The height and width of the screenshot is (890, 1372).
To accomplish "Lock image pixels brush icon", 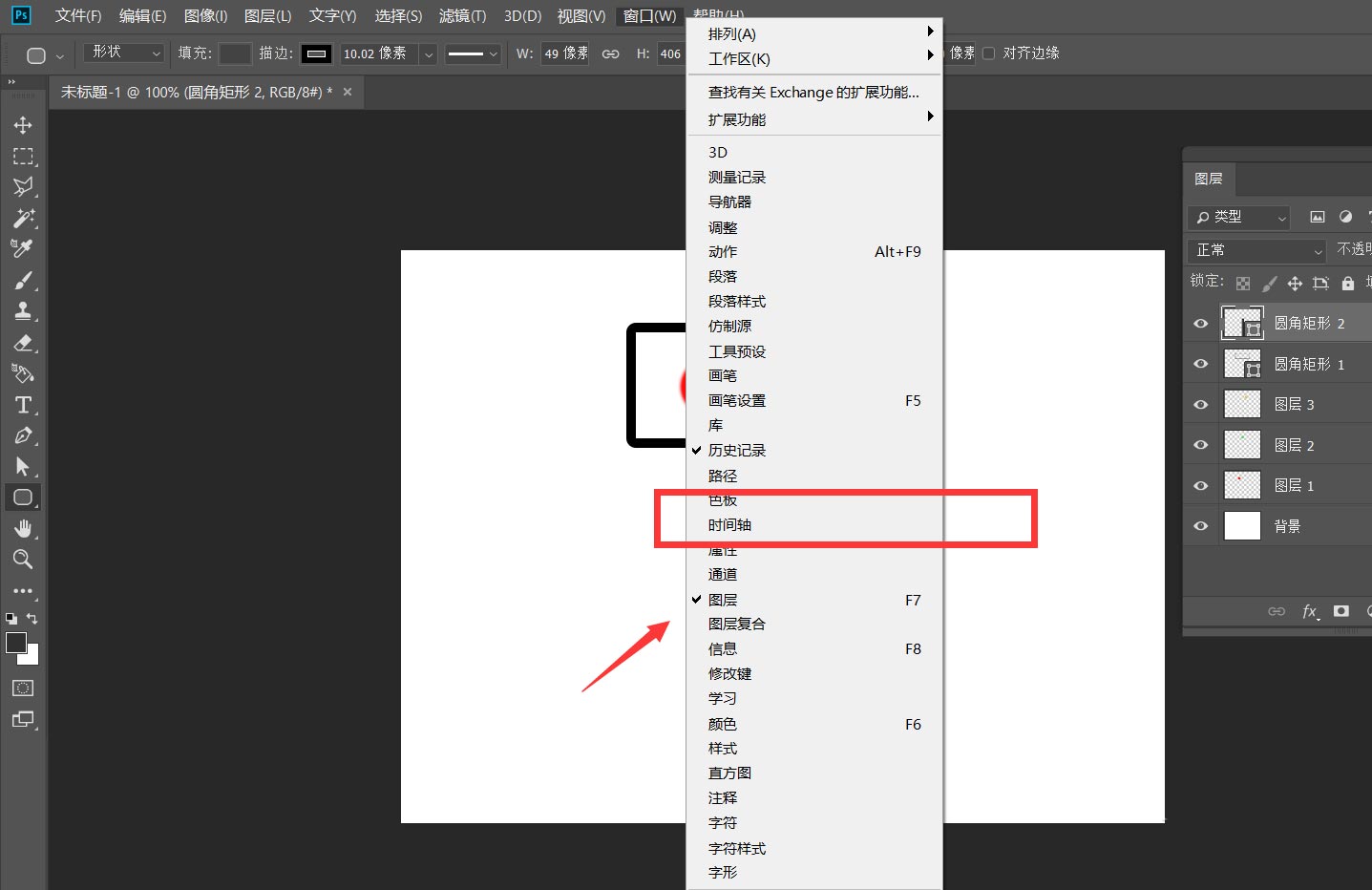I will pos(1269,284).
